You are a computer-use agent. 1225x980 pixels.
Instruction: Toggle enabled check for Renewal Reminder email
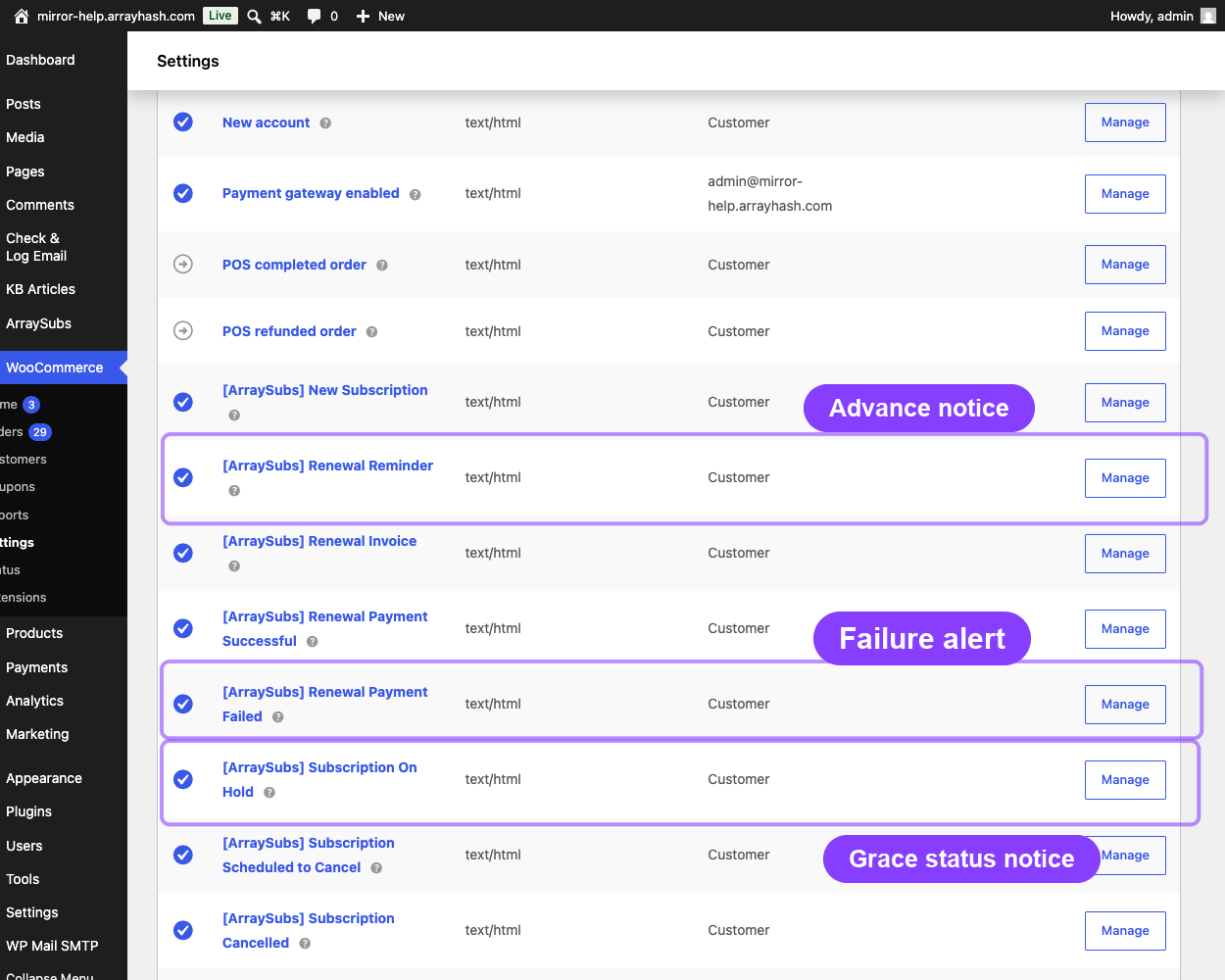(x=183, y=477)
